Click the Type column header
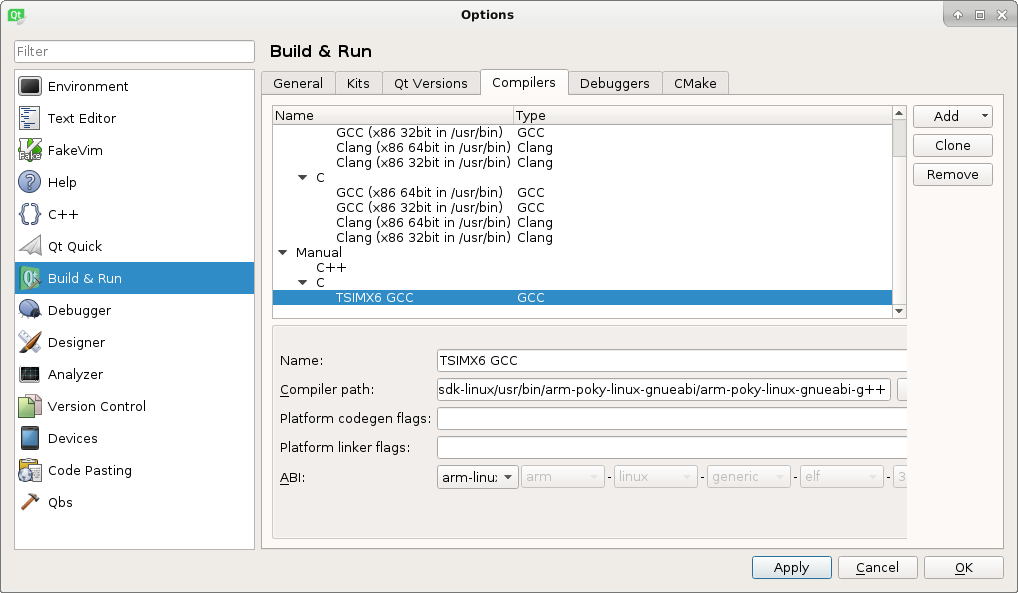Viewport: 1018px width, 593px height. pyautogui.click(x=703, y=116)
